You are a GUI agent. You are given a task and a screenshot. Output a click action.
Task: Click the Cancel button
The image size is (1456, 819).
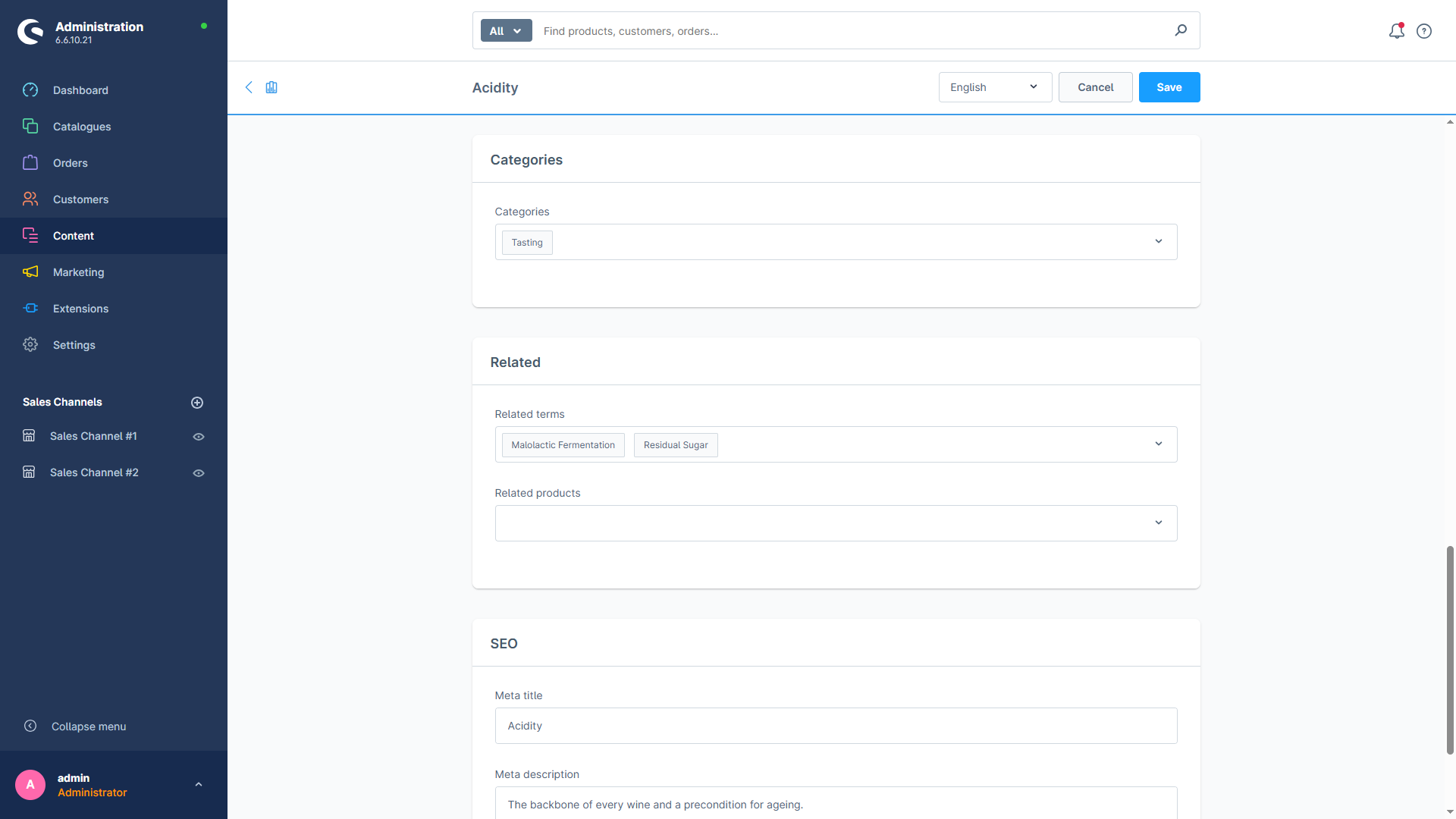tap(1096, 87)
